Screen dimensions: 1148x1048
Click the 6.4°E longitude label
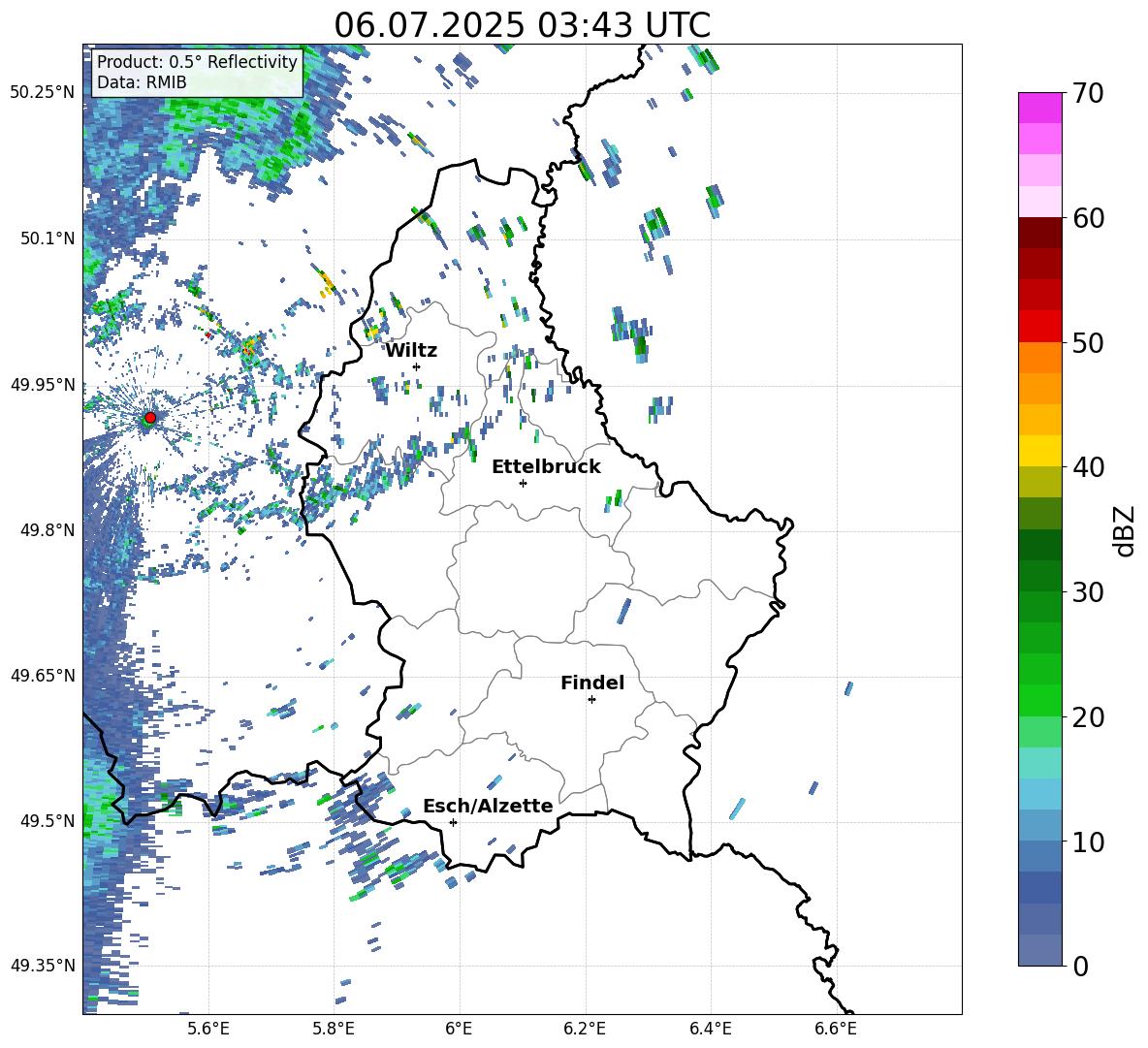pos(710,1029)
